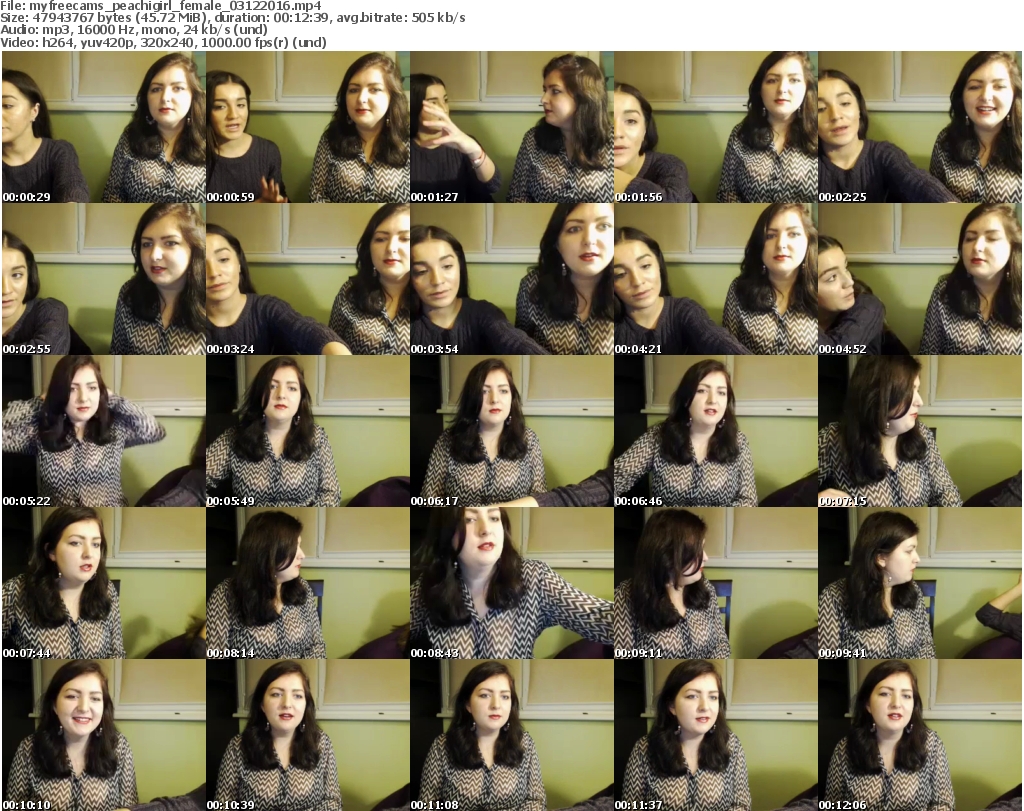Open the thumbnail stamped 00:06:46
The image size is (1024, 811).
click(716, 431)
